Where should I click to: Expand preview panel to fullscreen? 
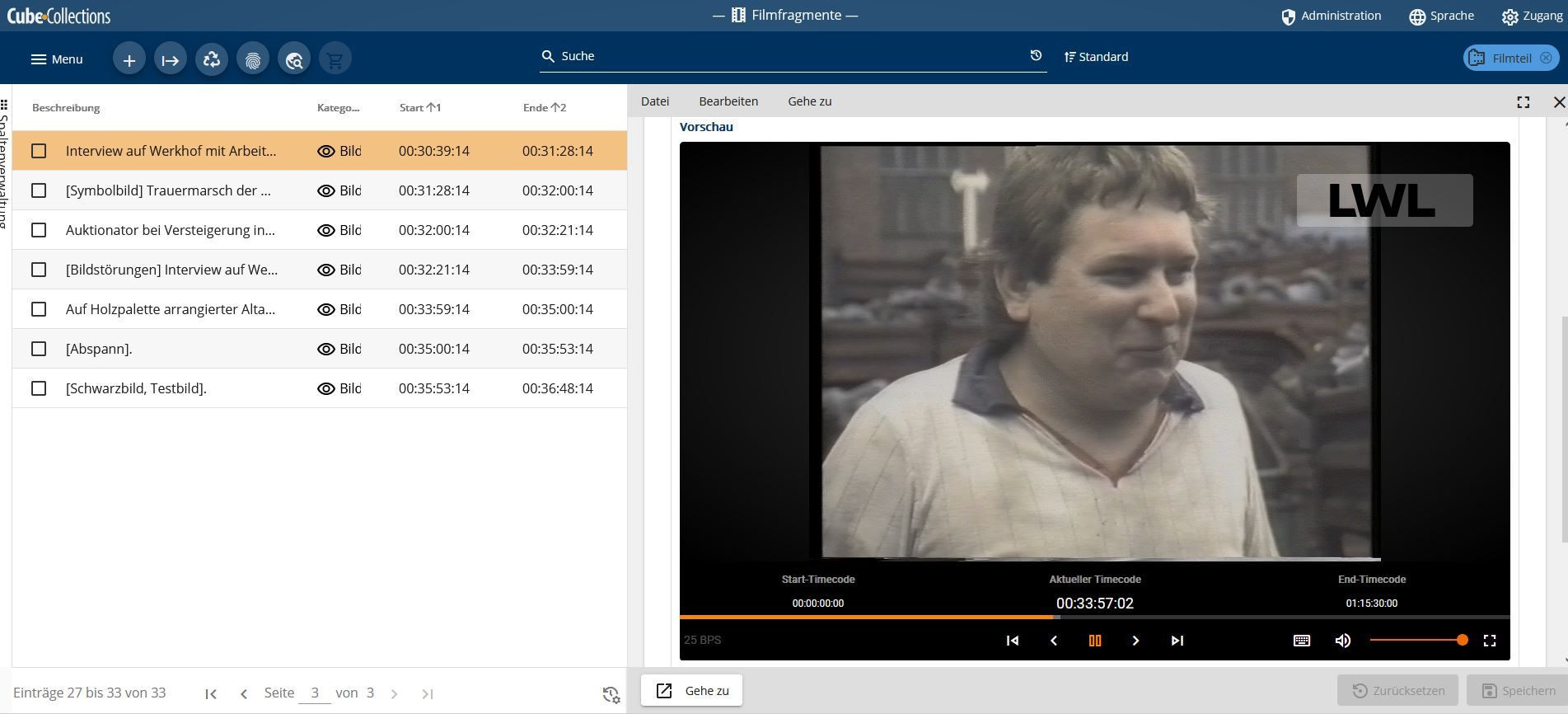click(1523, 102)
